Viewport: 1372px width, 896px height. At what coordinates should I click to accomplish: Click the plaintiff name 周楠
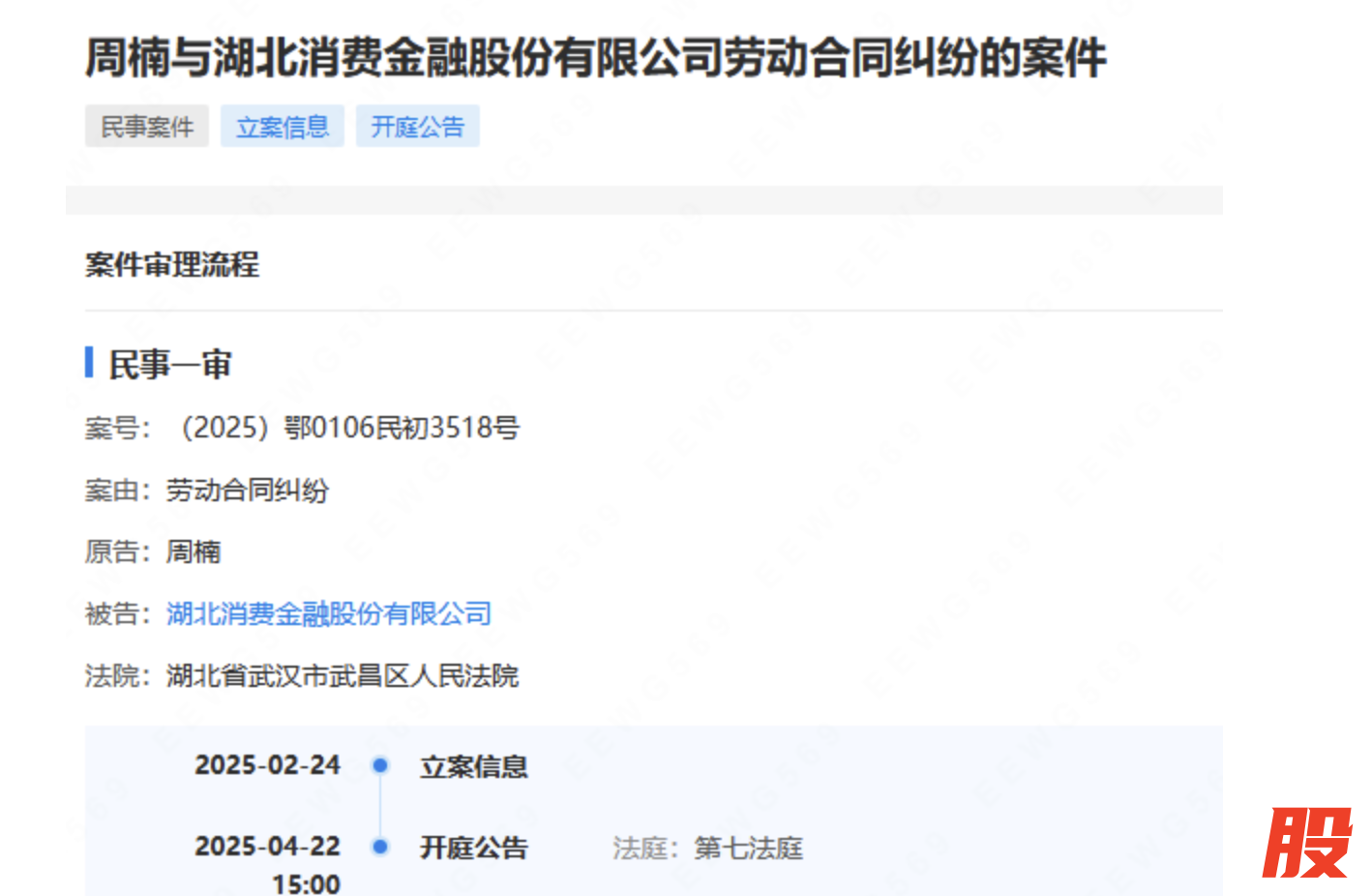coord(194,552)
